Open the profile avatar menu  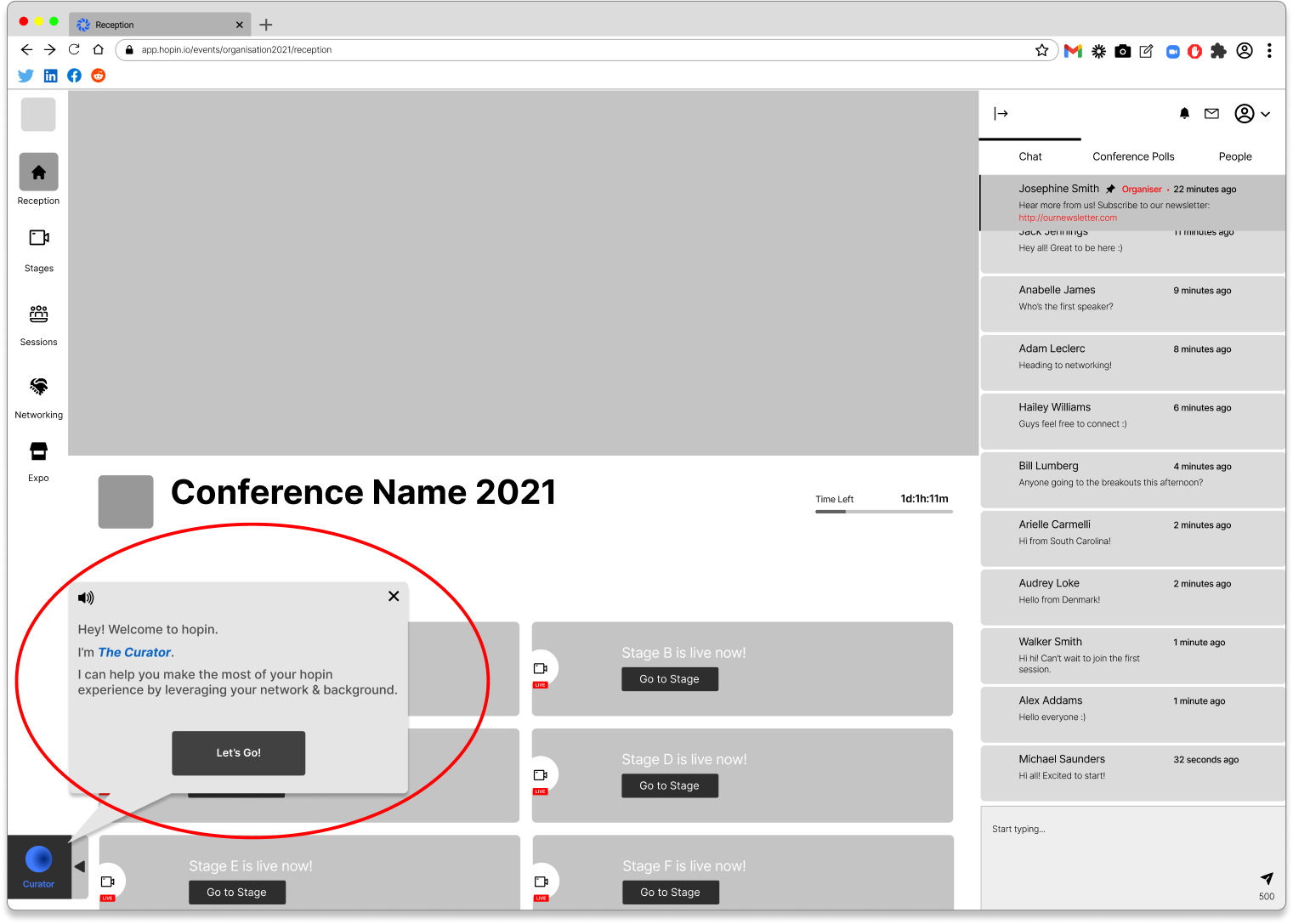tap(1252, 114)
